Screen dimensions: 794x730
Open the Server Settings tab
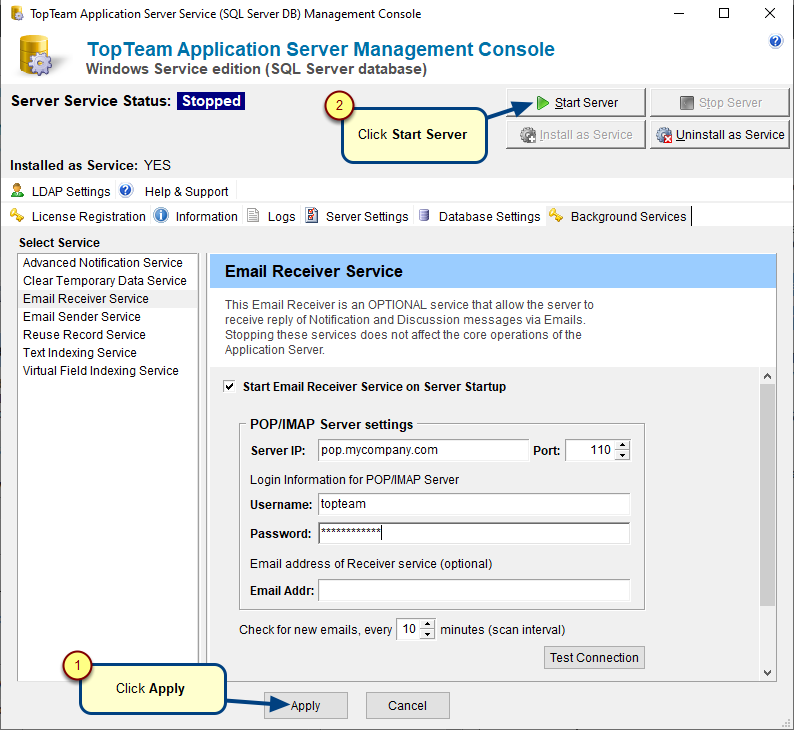[357, 216]
